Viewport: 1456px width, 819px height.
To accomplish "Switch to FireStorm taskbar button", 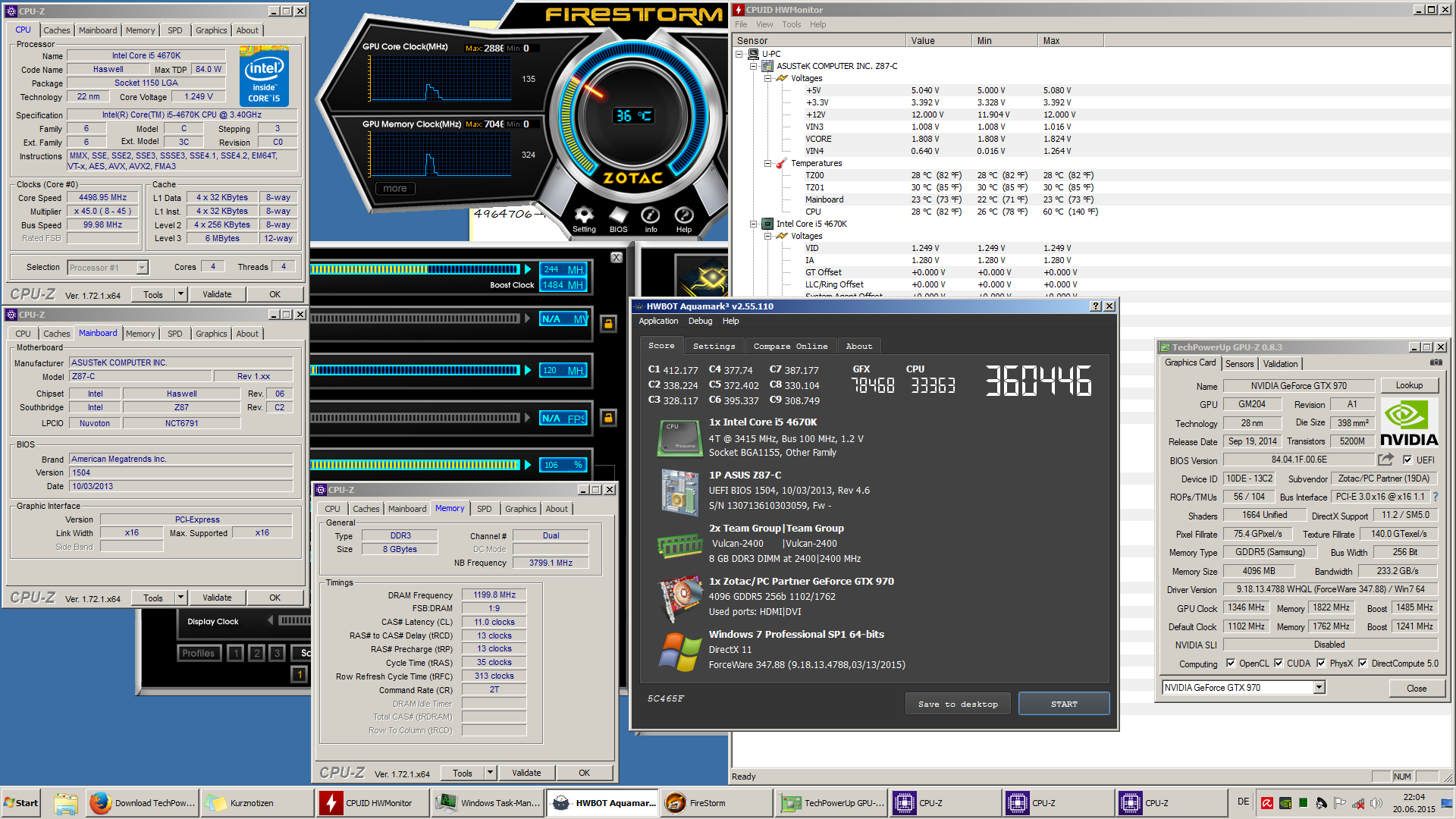I will tap(717, 803).
